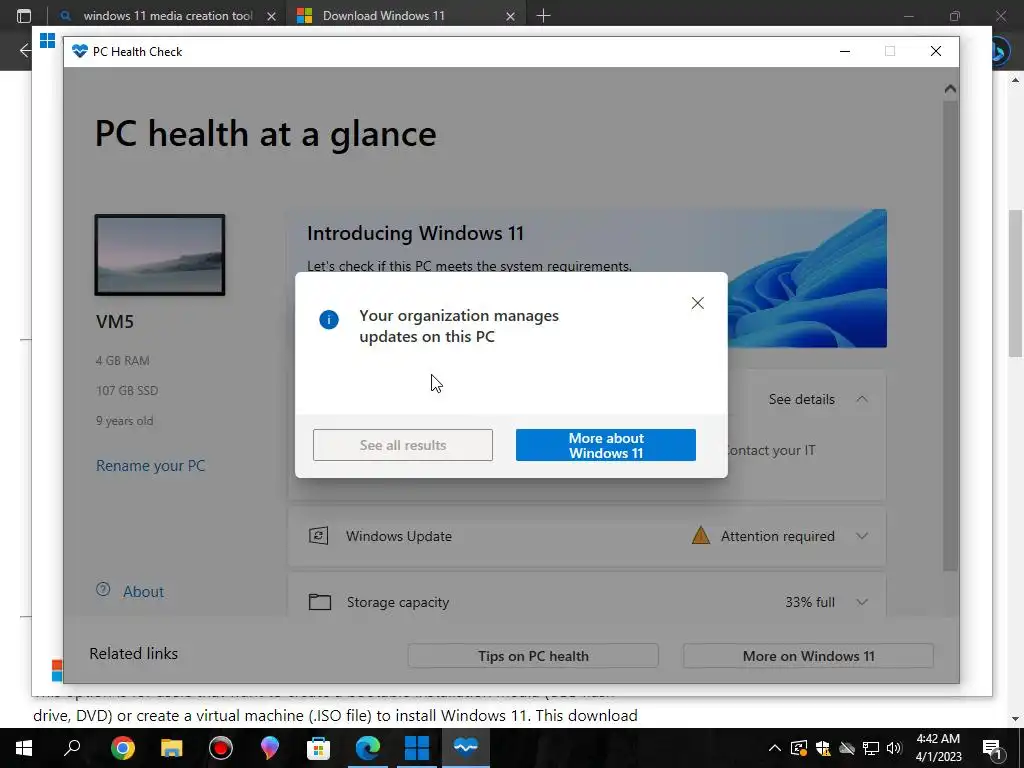Image resolution: width=1024 pixels, height=768 pixels.
Task: Click the Windows Update sync icon
Action: tap(318, 536)
